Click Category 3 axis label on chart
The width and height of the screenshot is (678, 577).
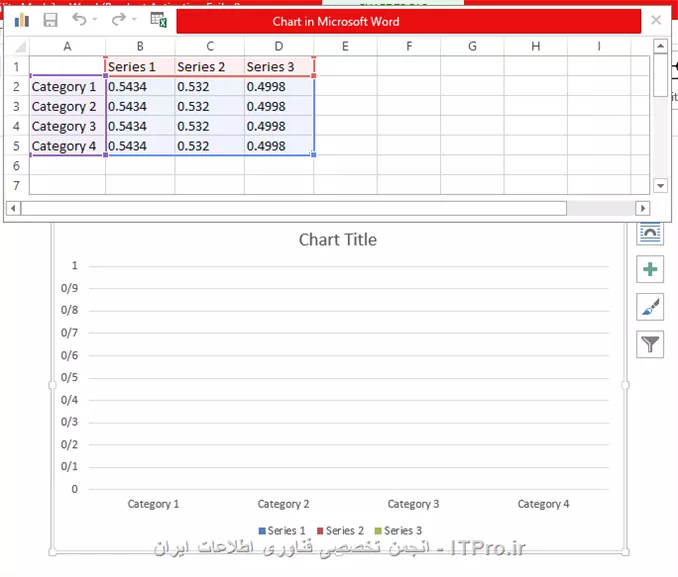pos(413,504)
